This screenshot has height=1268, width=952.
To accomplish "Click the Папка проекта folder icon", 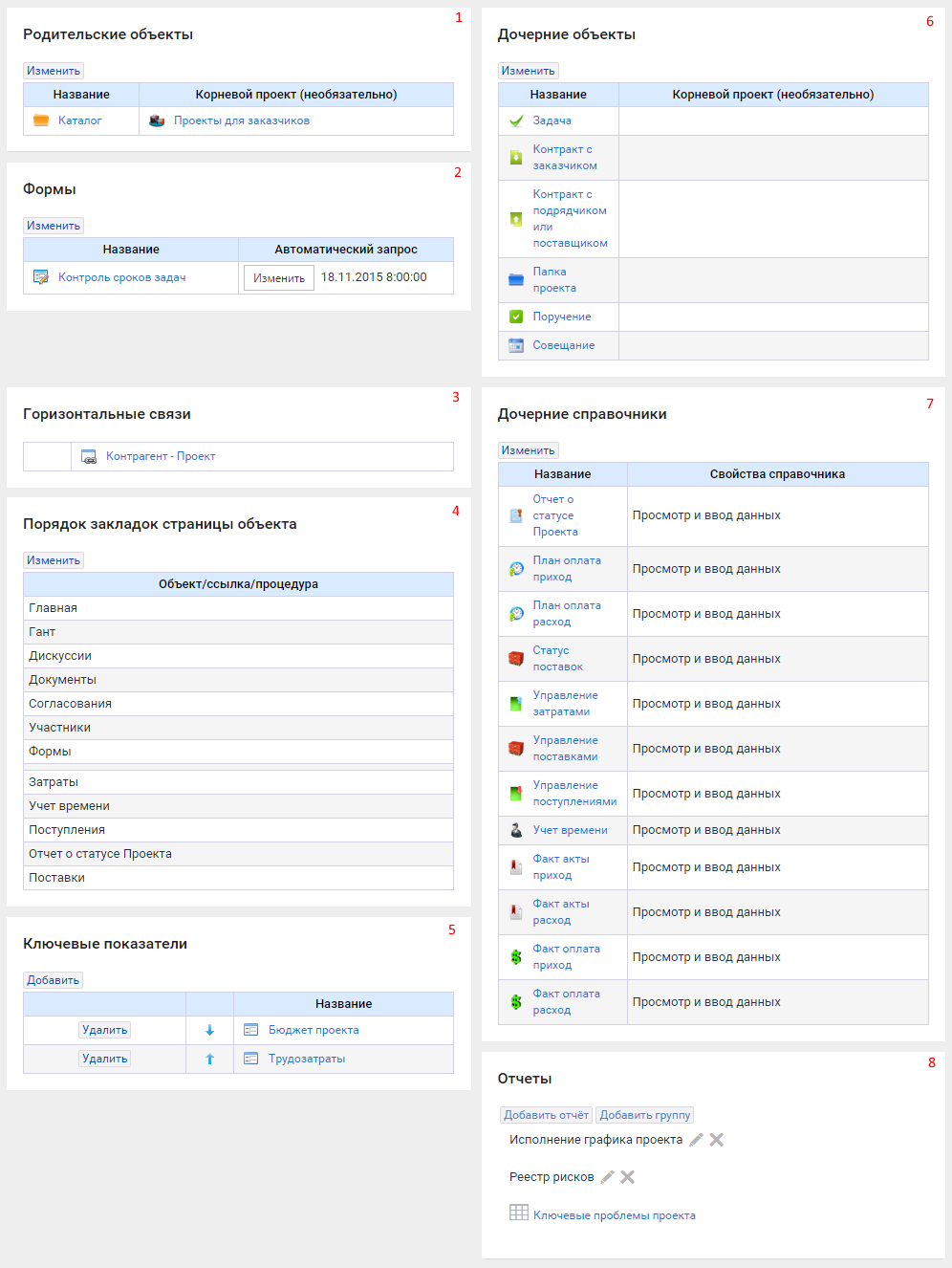I will point(516,280).
